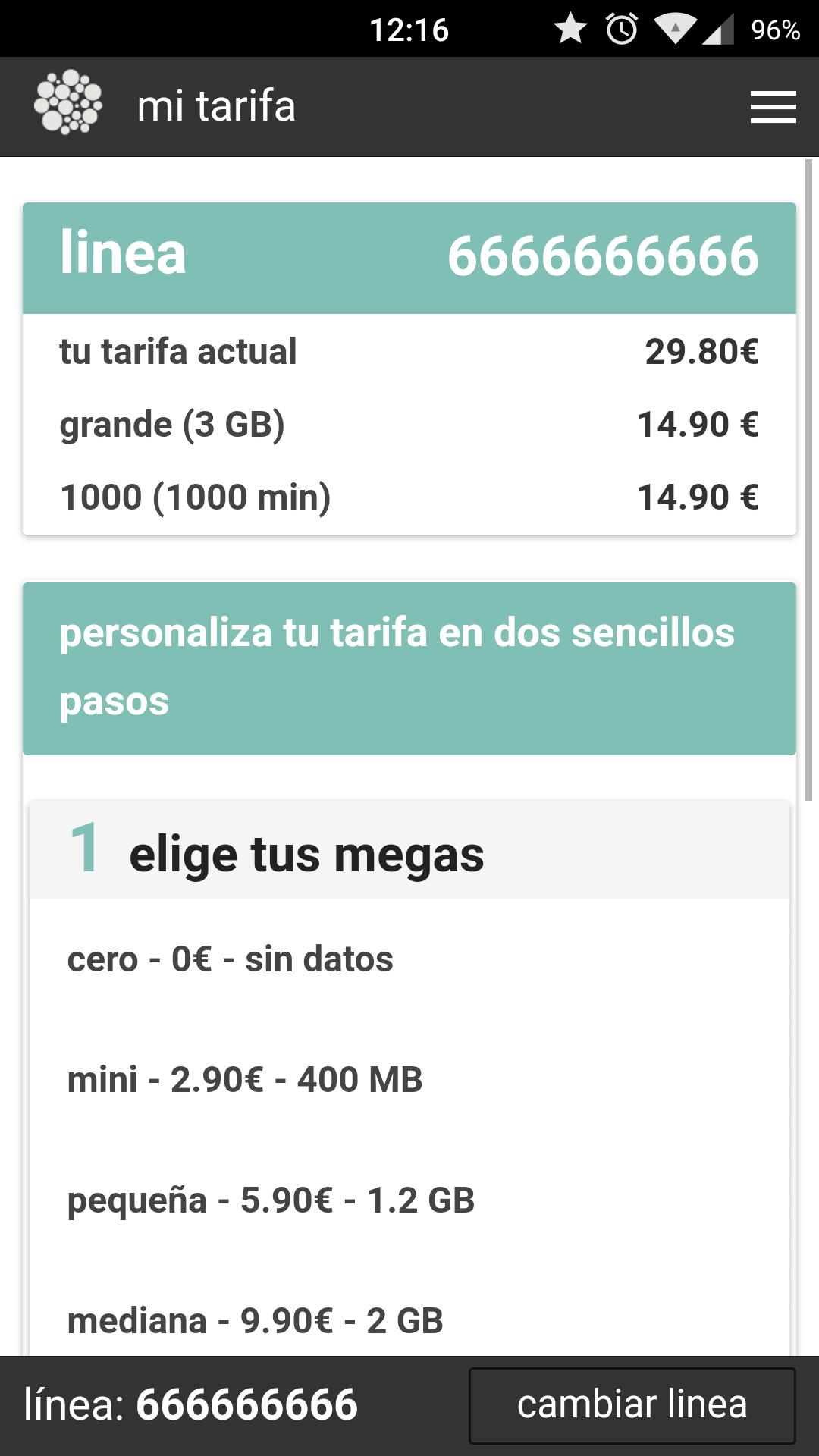
Task: Tap the grande (3 GB) row
Action: coord(409,425)
